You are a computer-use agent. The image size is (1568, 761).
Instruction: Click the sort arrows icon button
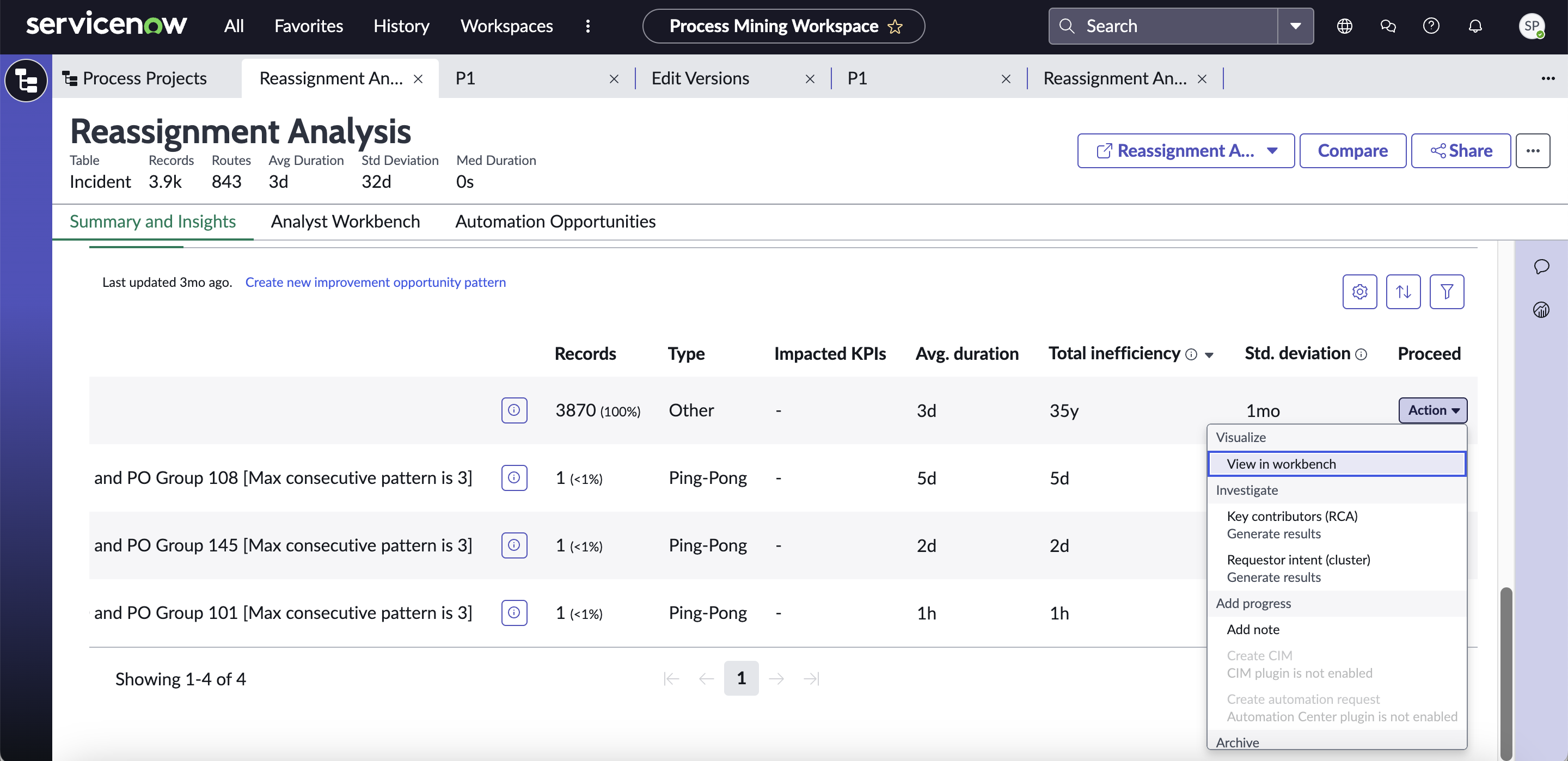point(1403,292)
